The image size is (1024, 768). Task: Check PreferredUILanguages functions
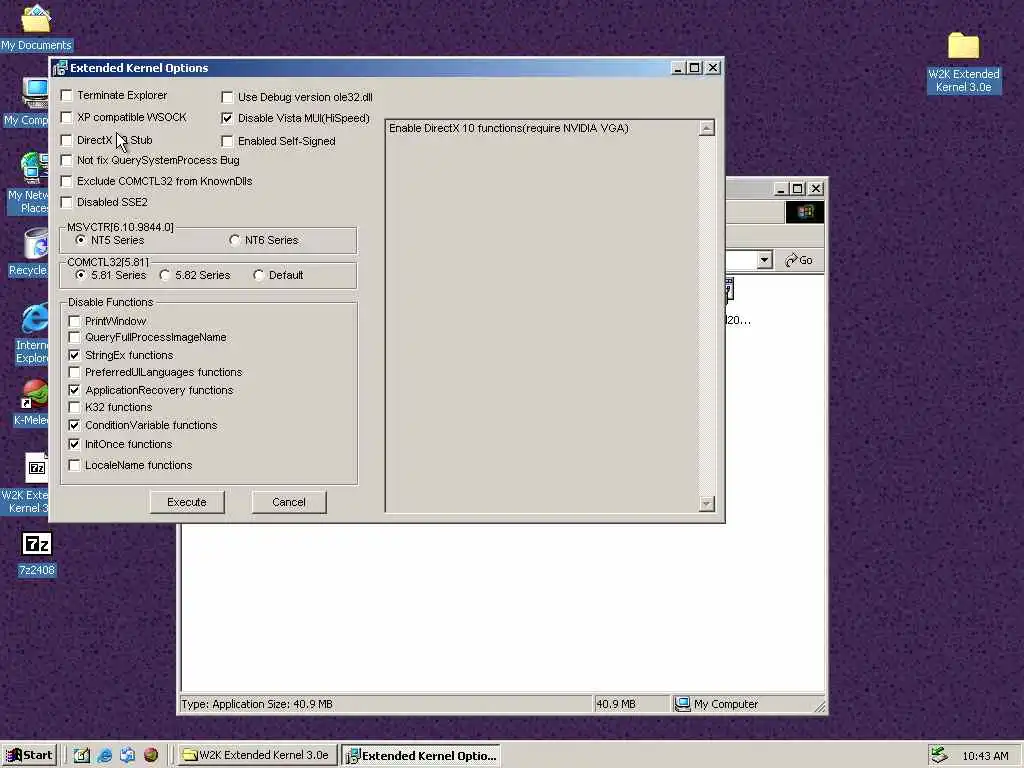pos(74,372)
